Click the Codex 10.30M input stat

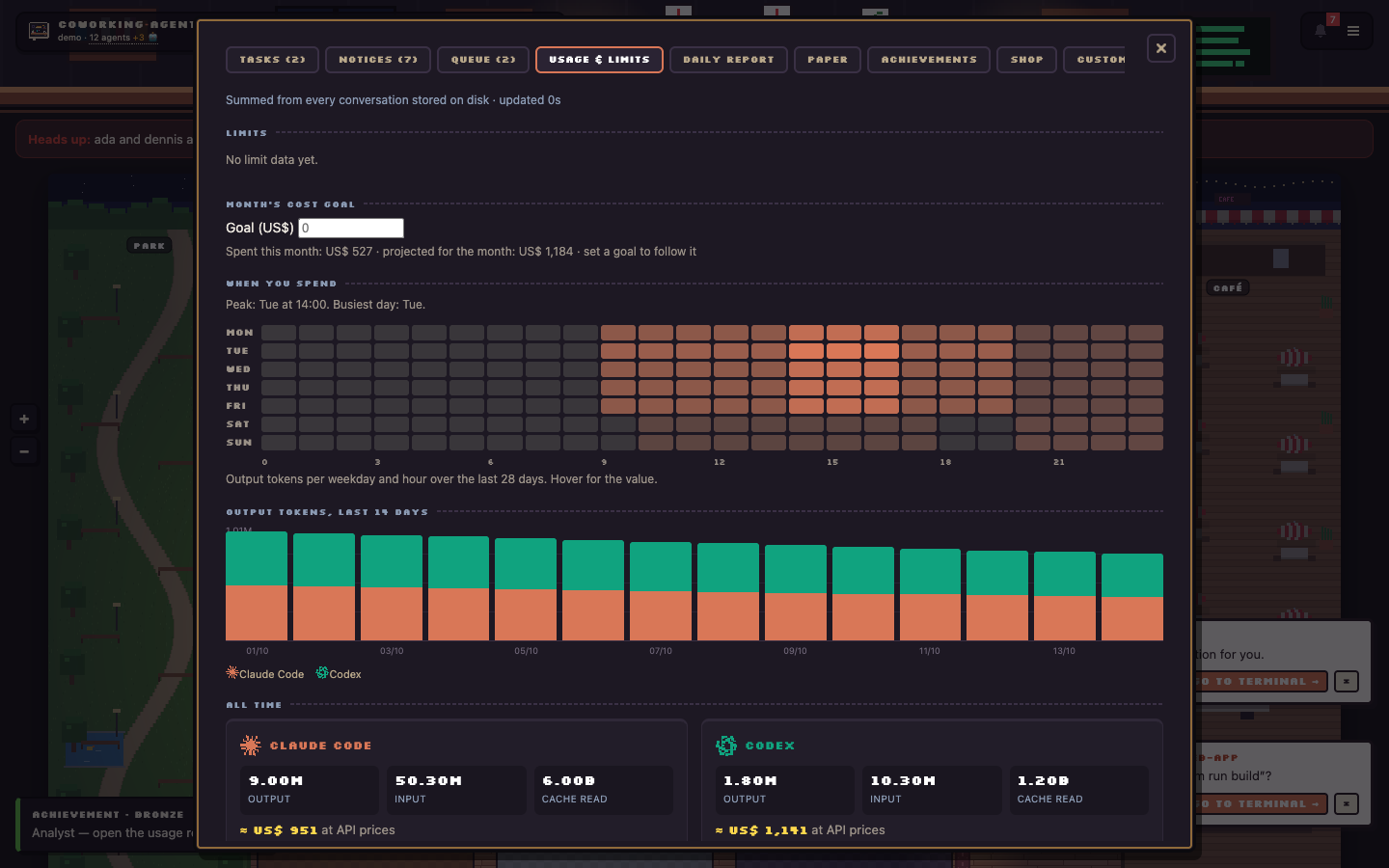[x=932, y=789]
